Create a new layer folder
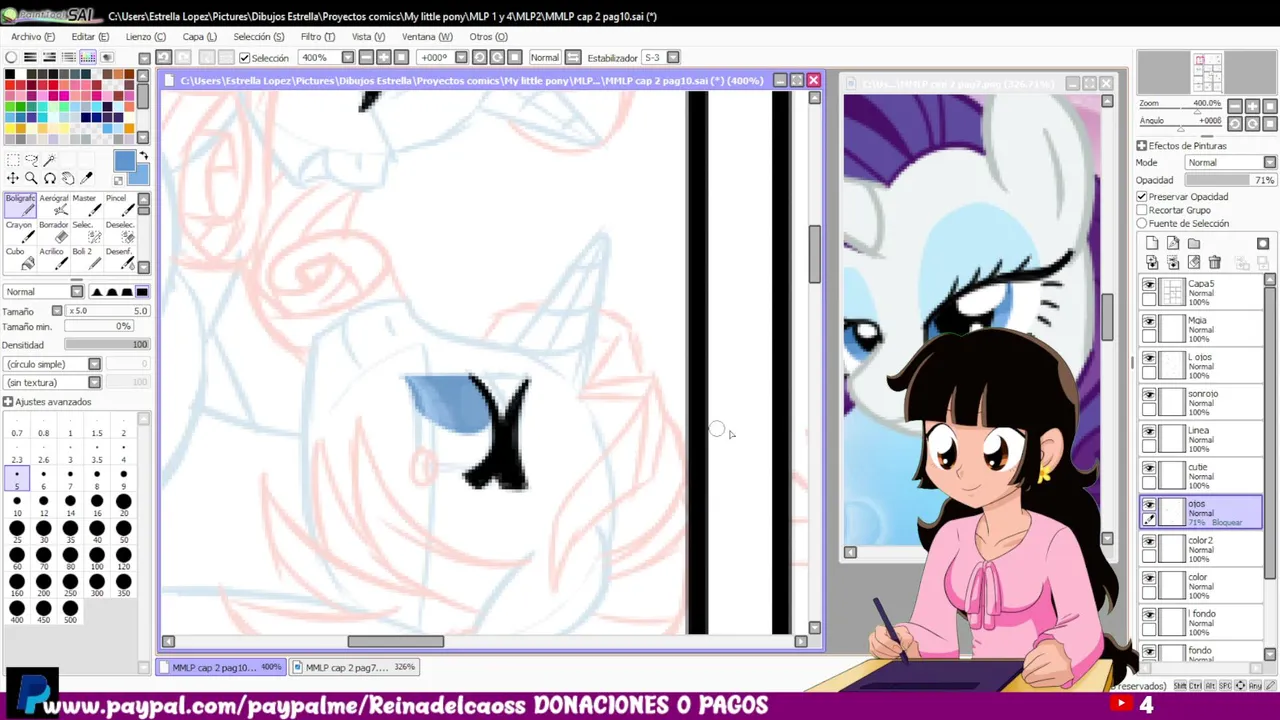Screen dimensions: 1280x720 [1194, 243]
